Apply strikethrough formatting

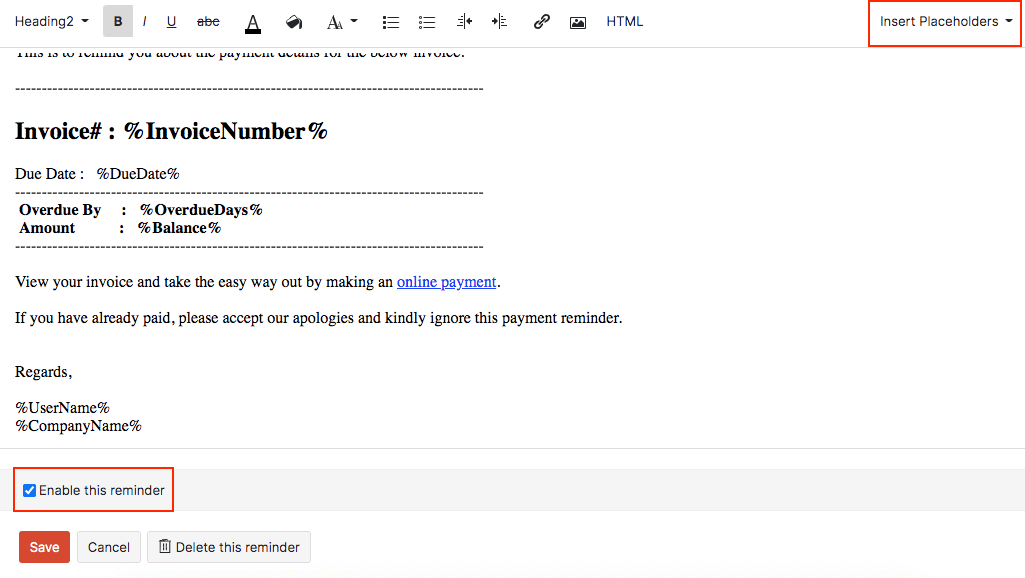[x=208, y=21]
